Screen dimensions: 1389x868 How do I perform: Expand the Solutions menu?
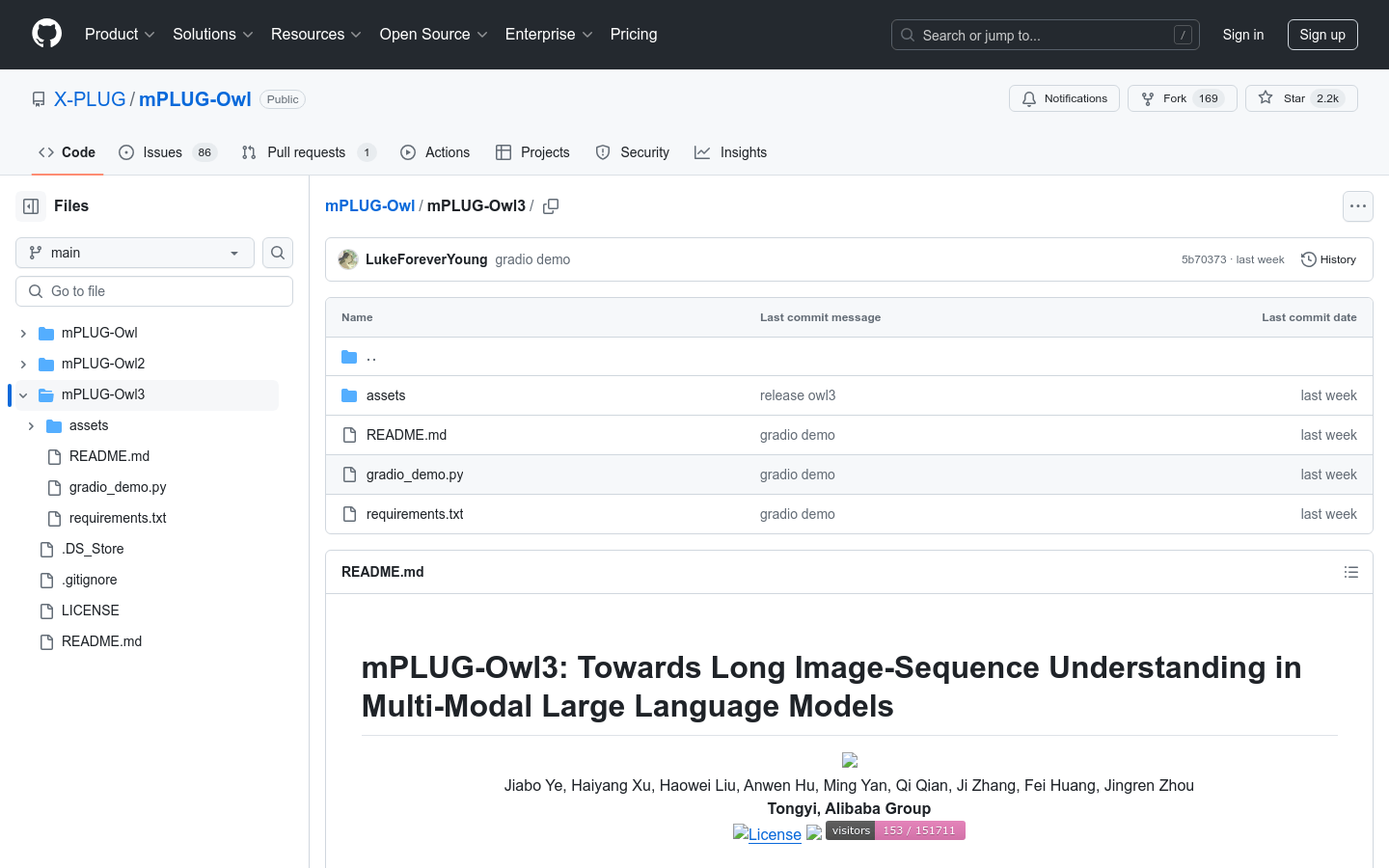(212, 35)
